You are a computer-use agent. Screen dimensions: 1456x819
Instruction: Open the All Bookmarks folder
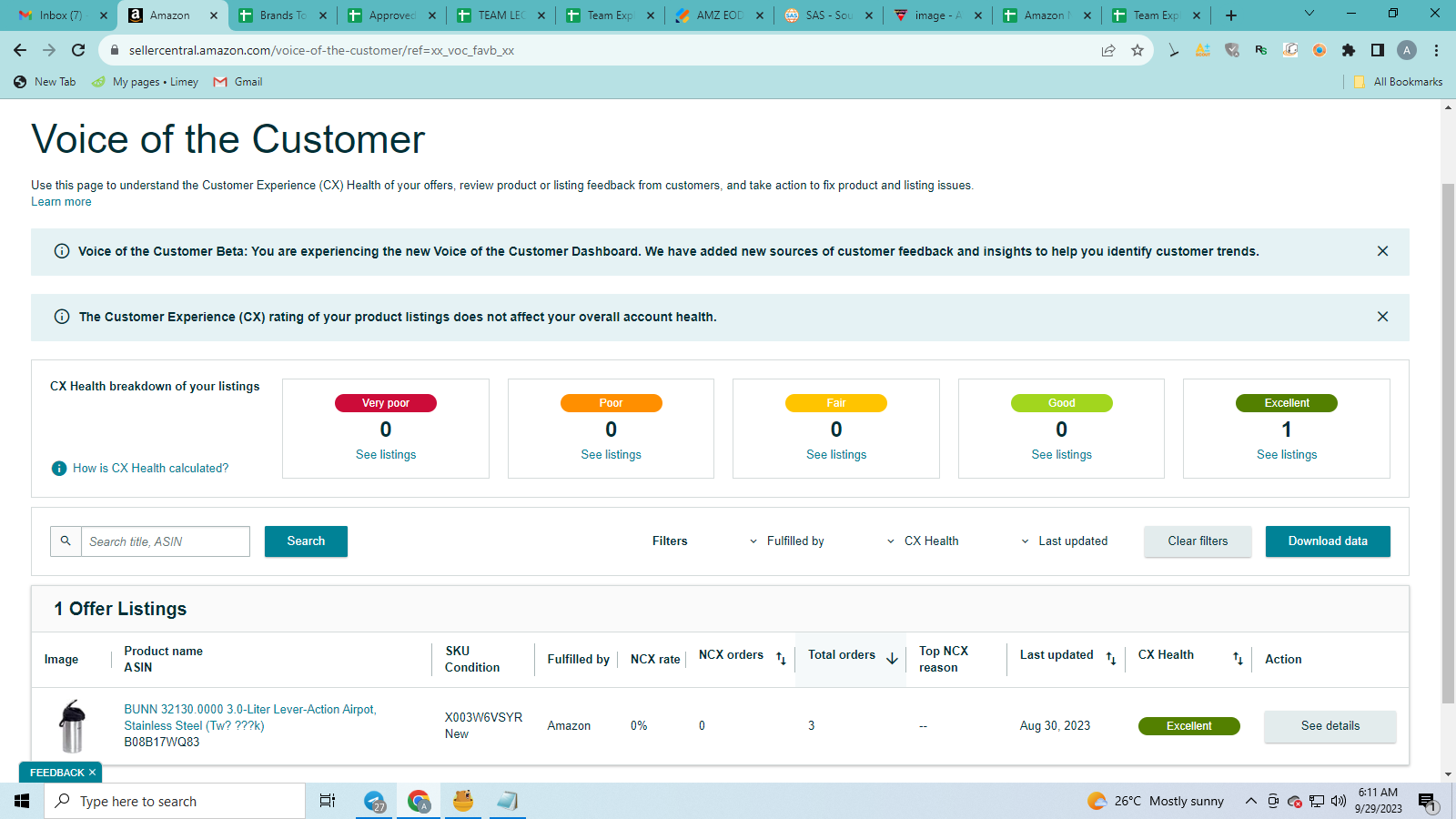click(1398, 82)
